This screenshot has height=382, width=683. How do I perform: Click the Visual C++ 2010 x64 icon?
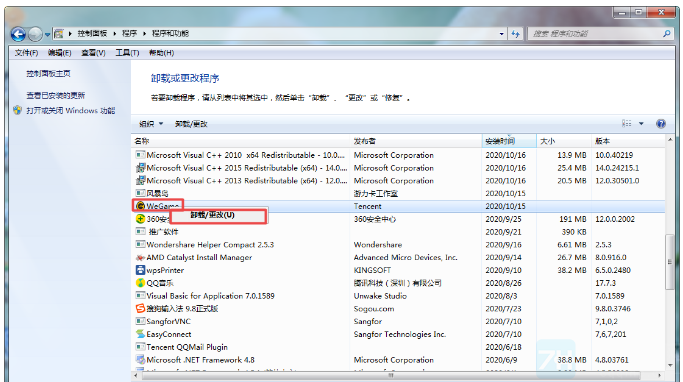coord(140,155)
